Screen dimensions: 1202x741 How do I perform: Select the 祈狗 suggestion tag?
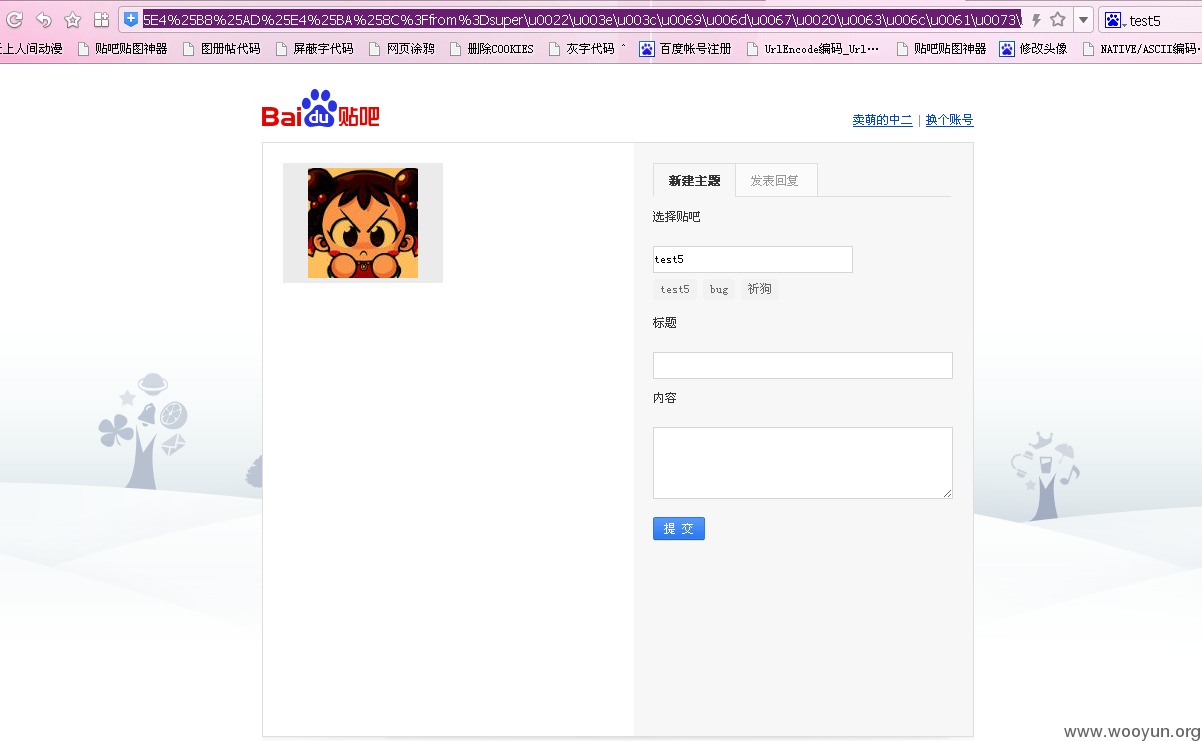pyautogui.click(x=760, y=289)
